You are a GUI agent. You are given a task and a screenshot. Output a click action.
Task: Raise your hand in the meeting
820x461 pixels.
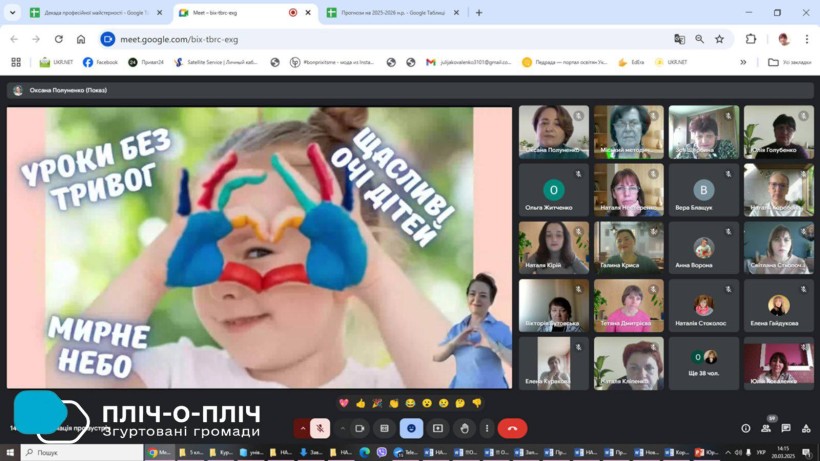coord(464,429)
